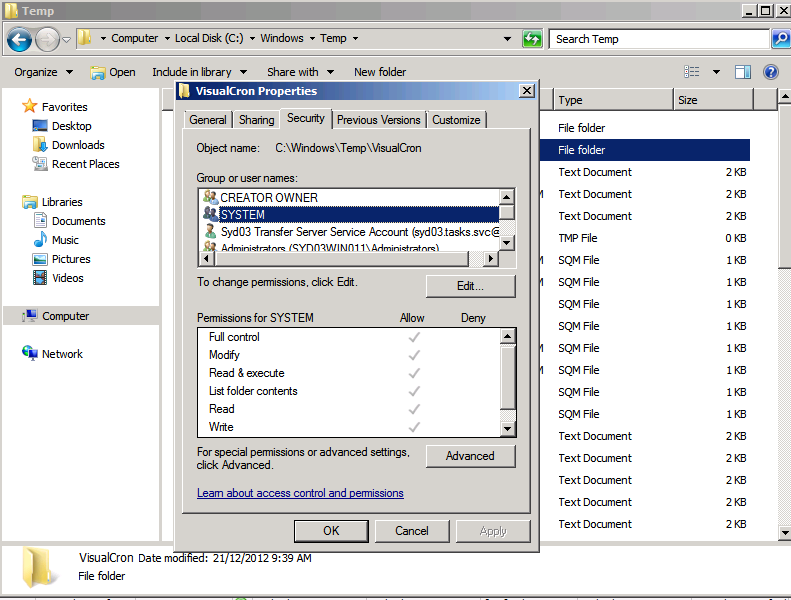
Task: Select CREATOR OWNER in user list
Action: (268, 198)
